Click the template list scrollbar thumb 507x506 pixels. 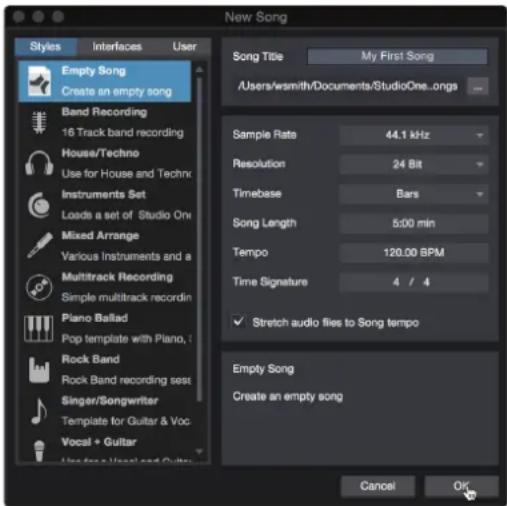199,240
